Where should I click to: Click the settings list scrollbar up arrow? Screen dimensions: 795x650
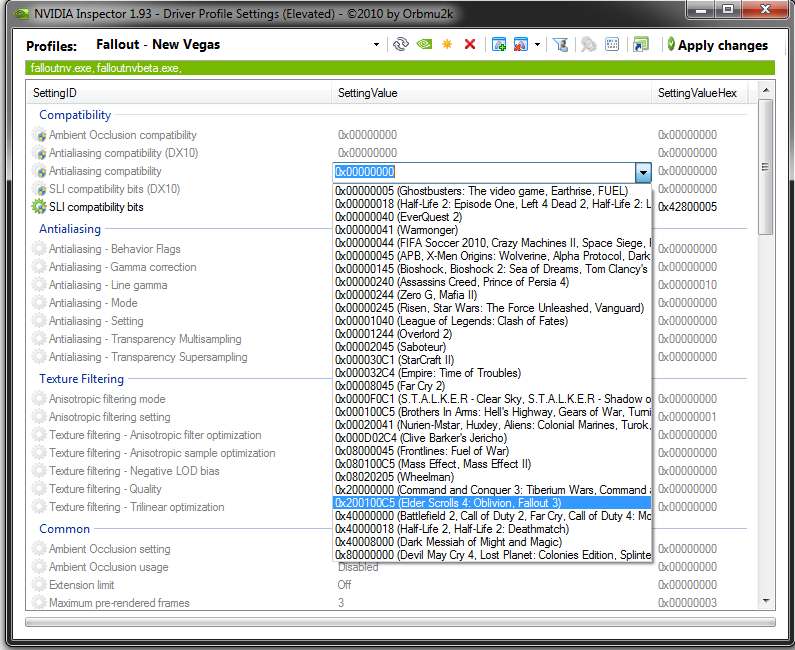click(x=766, y=90)
